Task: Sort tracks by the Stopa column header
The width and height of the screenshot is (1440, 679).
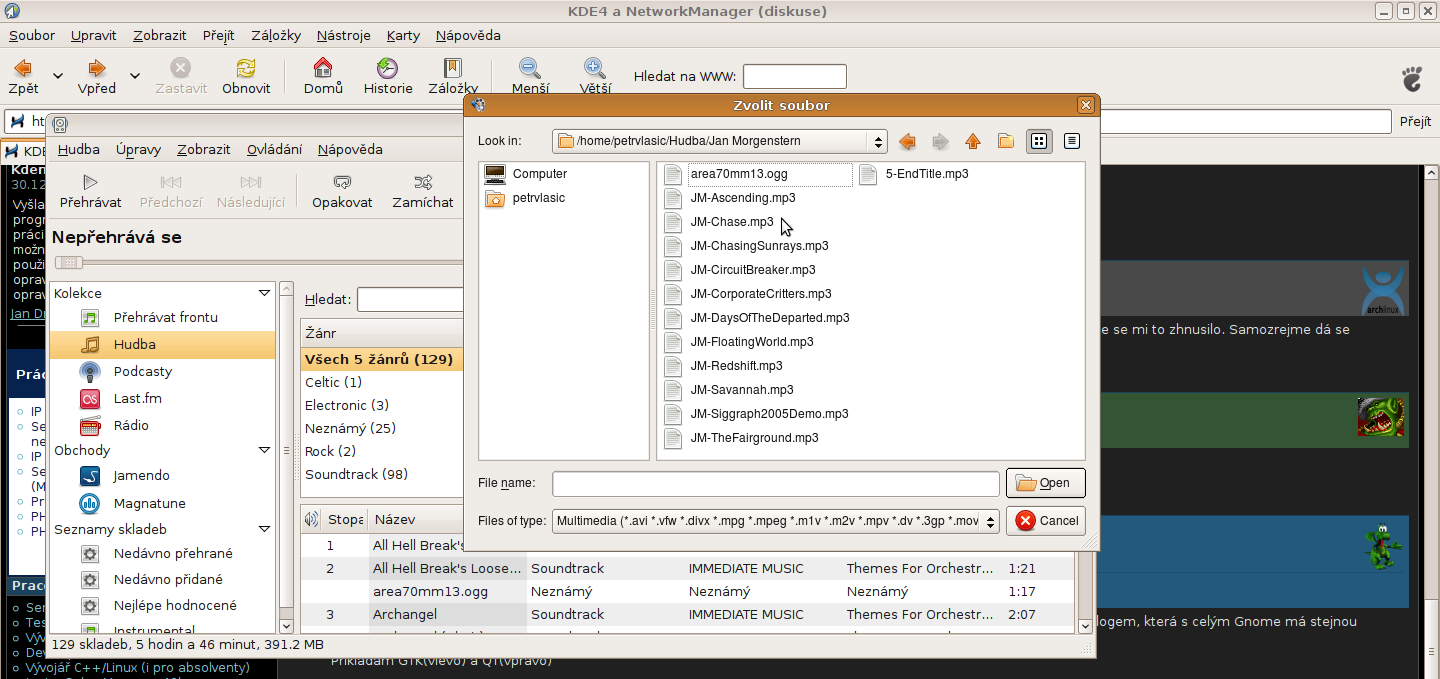Action: pyautogui.click(x=346, y=519)
